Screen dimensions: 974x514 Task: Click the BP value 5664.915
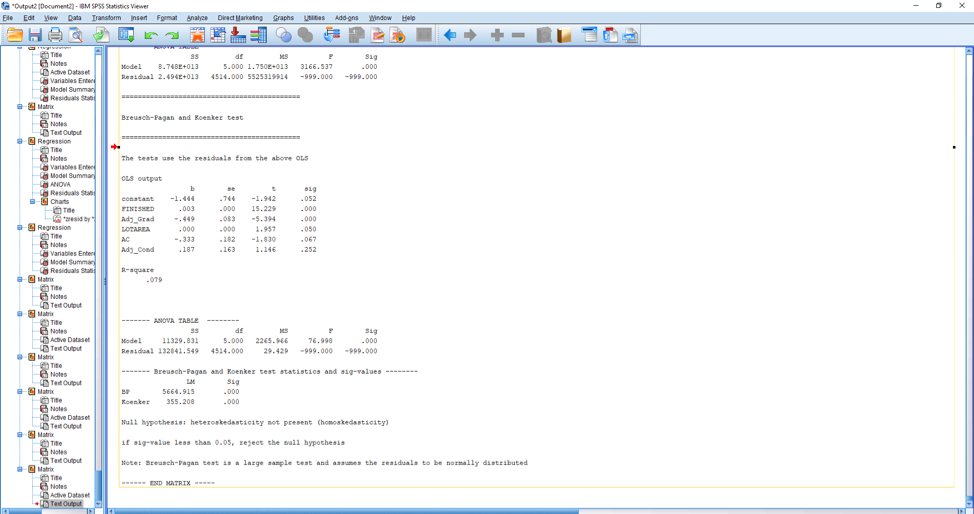tap(178, 392)
